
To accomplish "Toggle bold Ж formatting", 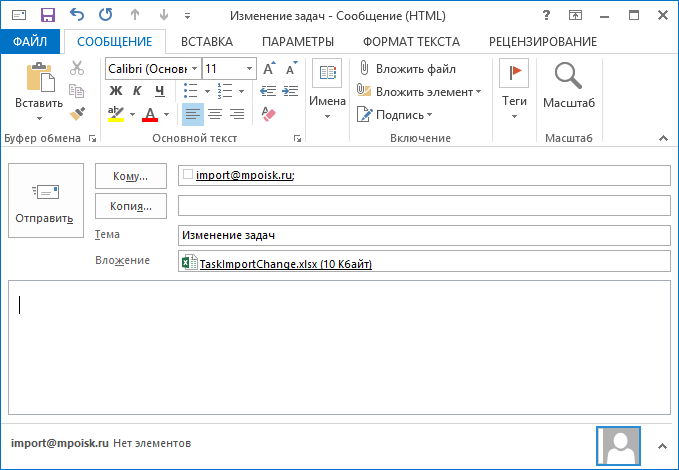I will coord(115,91).
